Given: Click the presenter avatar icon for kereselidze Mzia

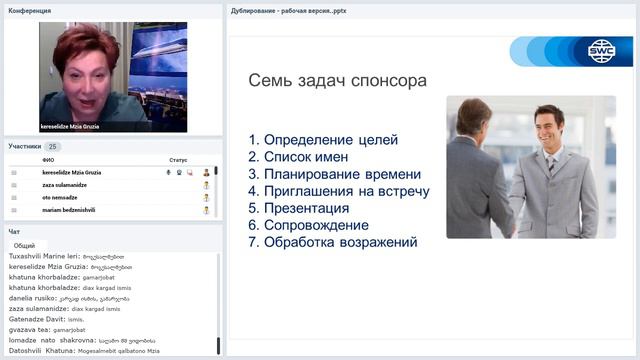Looking at the screenshot, I should [207, 173].
